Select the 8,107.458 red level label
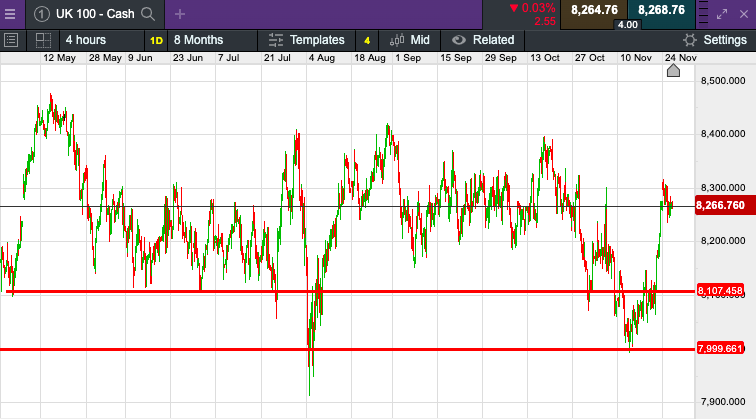The width and height of the screenshot is (756, 419). pos(720,291)
